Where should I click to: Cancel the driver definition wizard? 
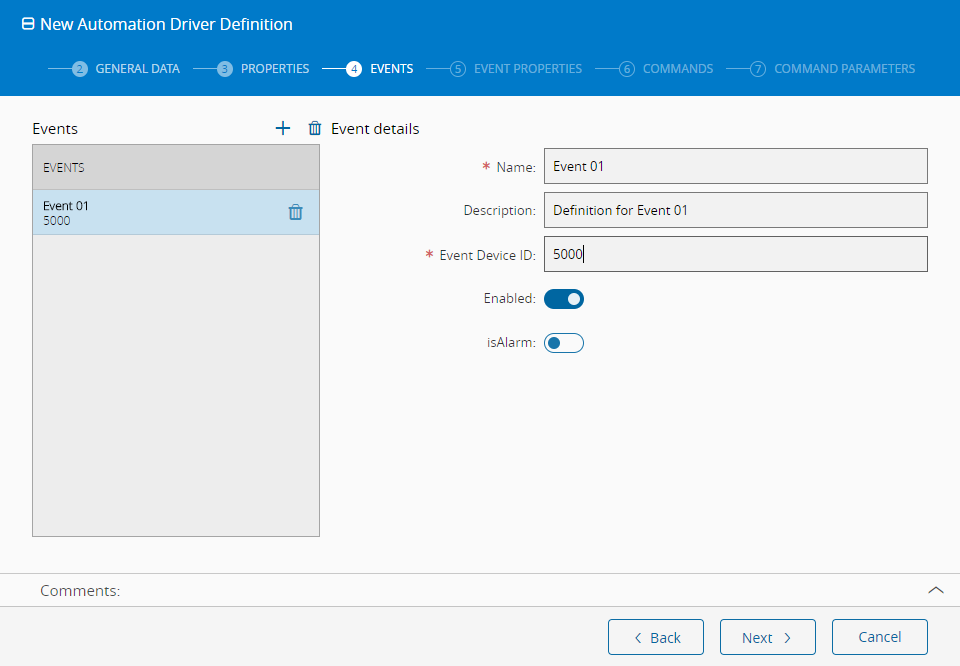pyautogui.click(x=879, y=637)
